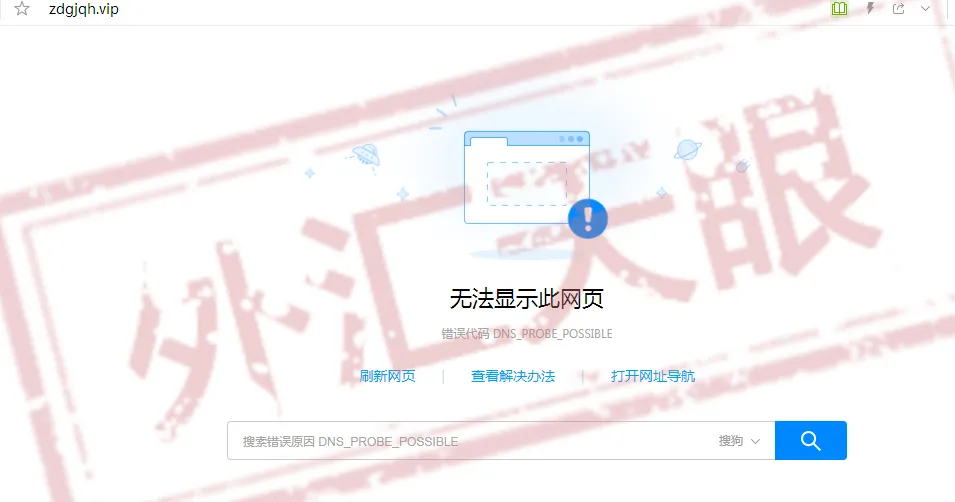Select the zdgjqh.vip address text

tap(83, 9)
